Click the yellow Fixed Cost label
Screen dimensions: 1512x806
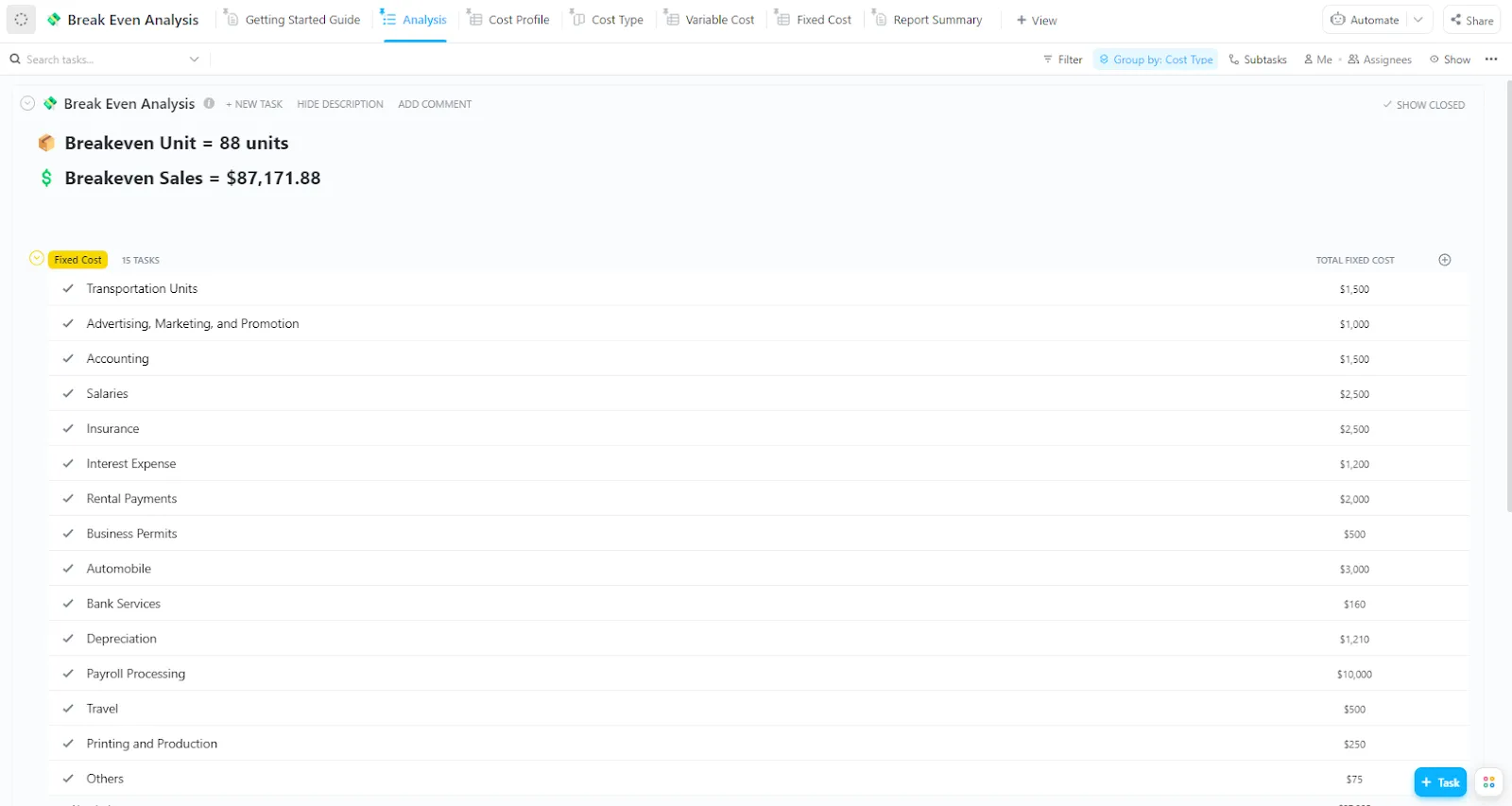point(77,260)
